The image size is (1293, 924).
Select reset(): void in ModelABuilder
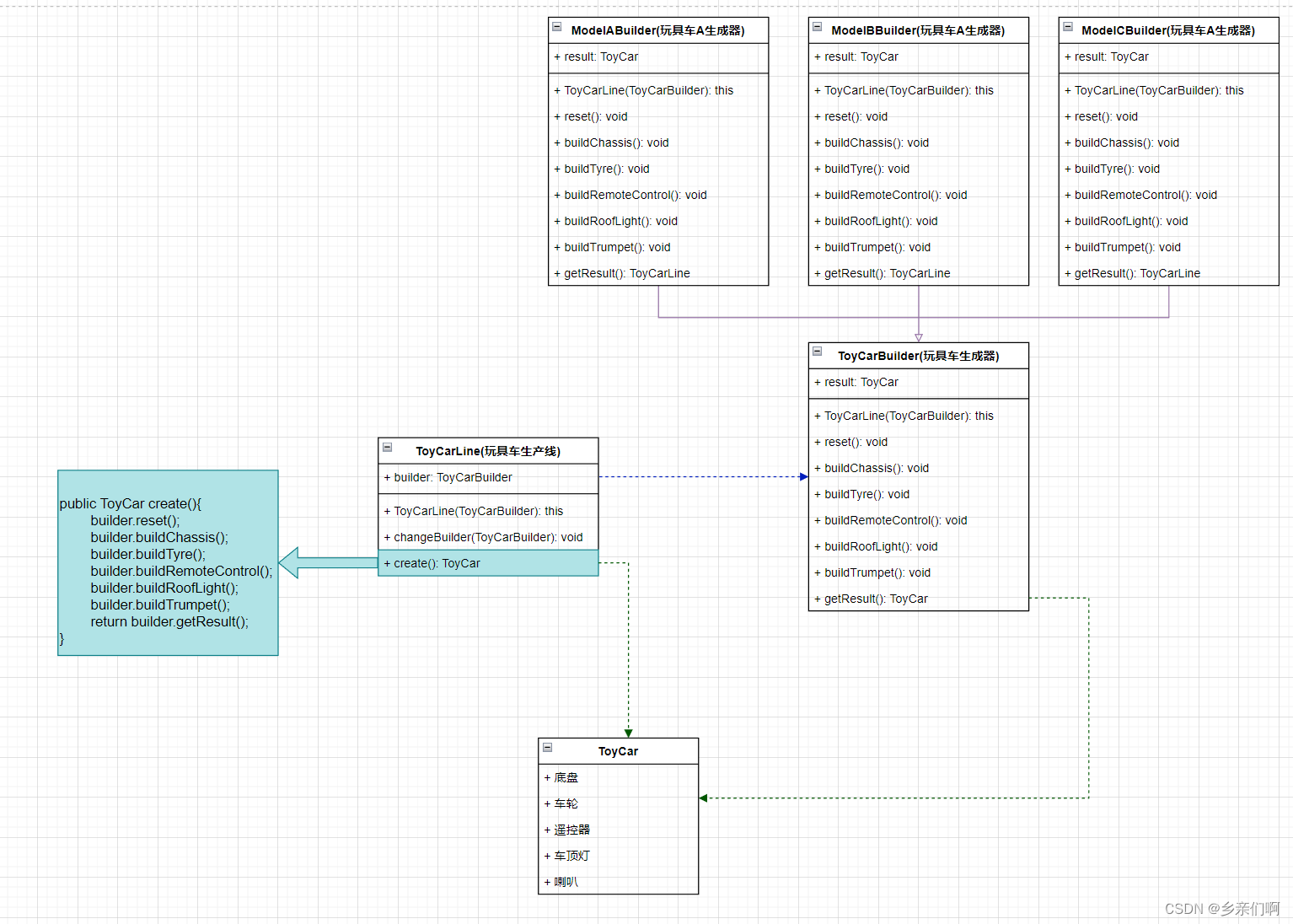[658, 116]
